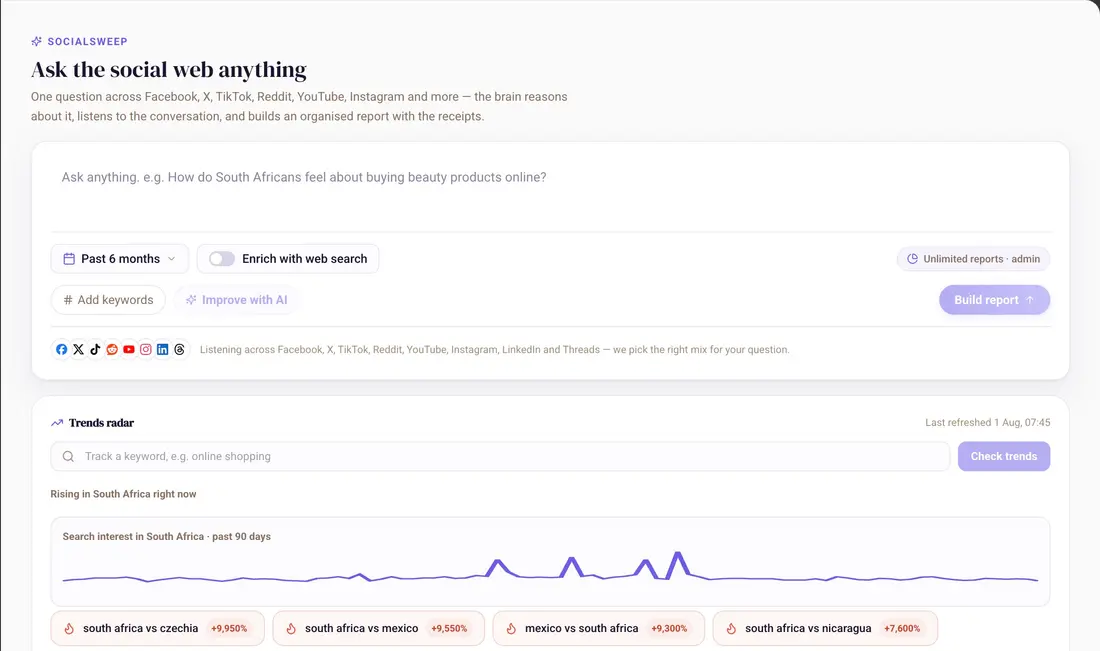Click the Improve with AI button
Image resolution: width=1100 pixels, height=651 pixels.
237,300
